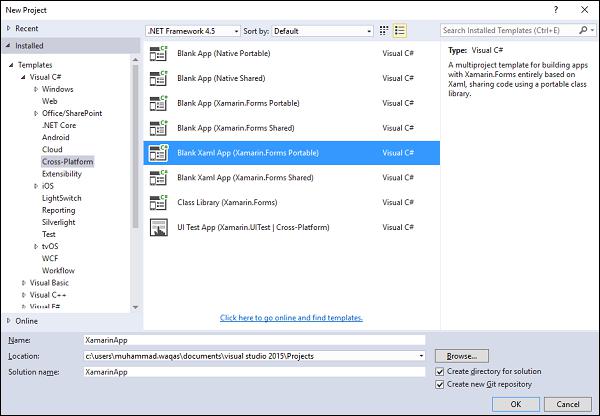The width and height of the screenshot is (600, 416).
Task: Select the Android template category
Action: pos(55,137)
